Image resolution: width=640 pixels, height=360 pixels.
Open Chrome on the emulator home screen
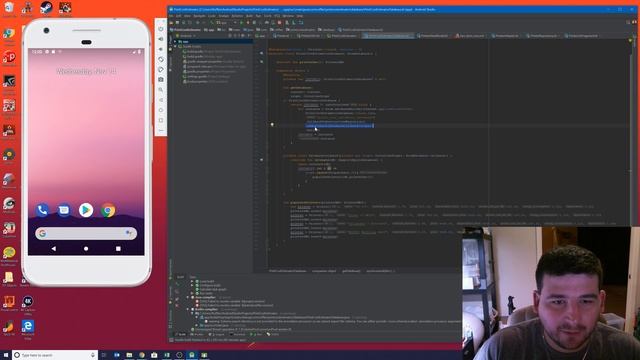[108, 210]
